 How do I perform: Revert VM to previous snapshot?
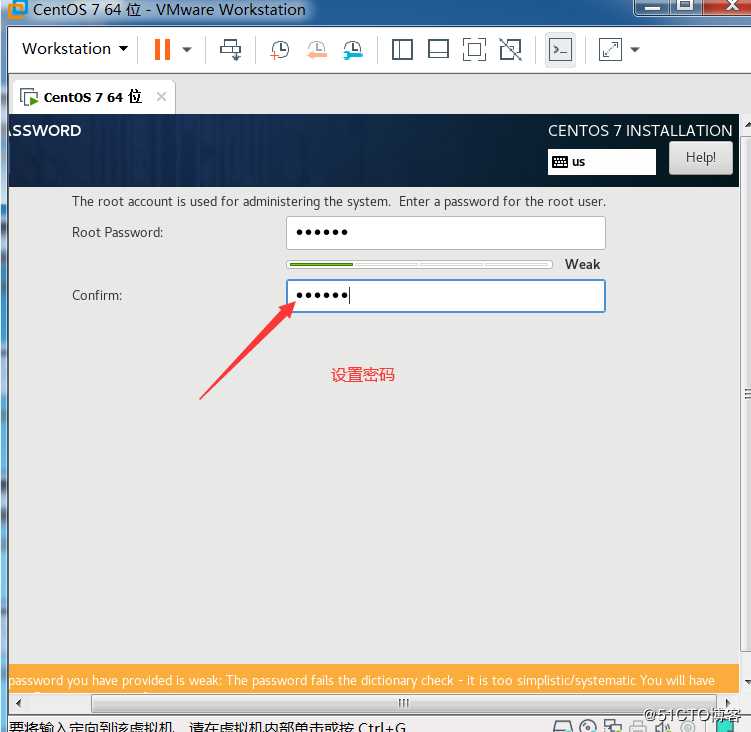[317, 49]
